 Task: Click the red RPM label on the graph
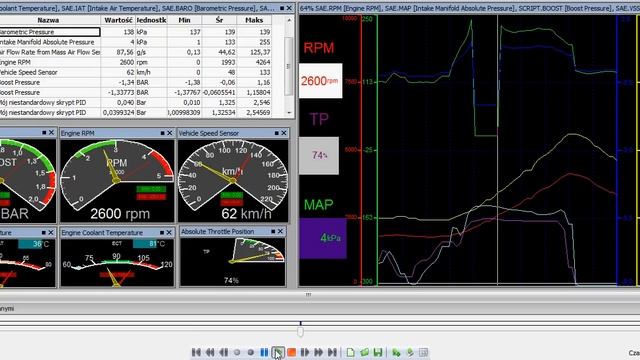(319, 48)
